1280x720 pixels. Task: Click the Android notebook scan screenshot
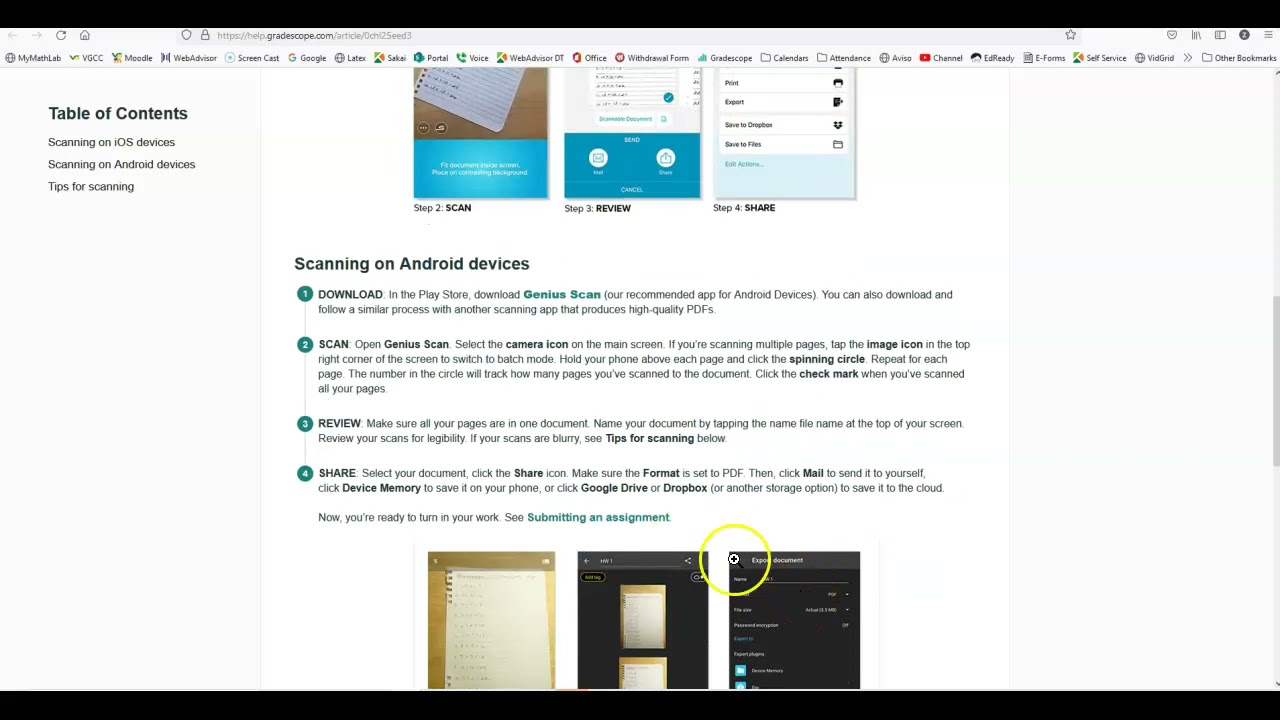point(491,620)
